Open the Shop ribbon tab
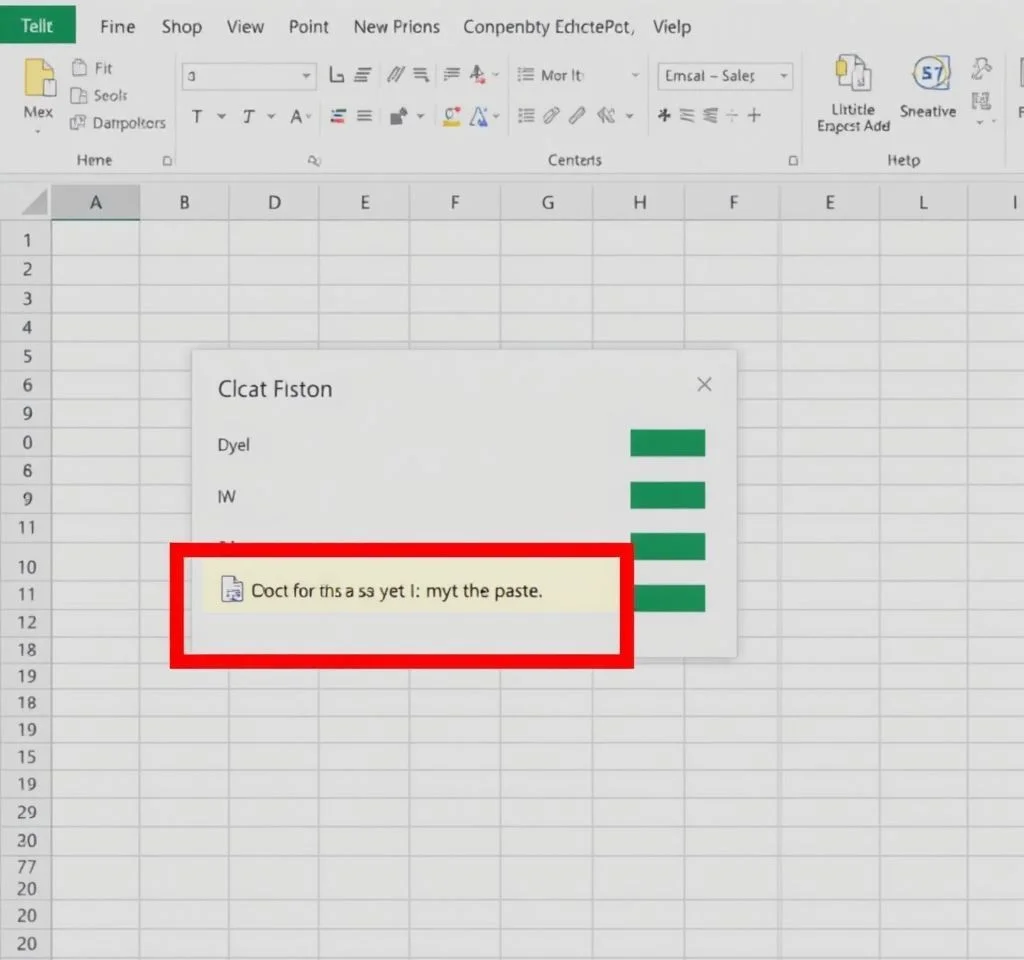The image size is (1024, 960). tap(181, 27)
